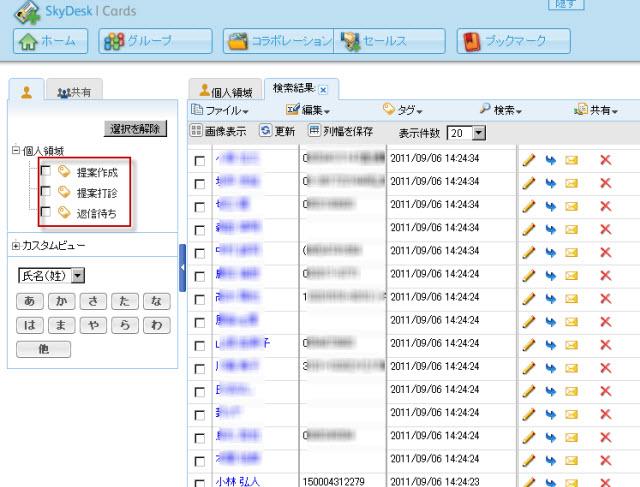Click the 隠す button at top right
This screenshot has height=487, width=640.
[566, 4]
